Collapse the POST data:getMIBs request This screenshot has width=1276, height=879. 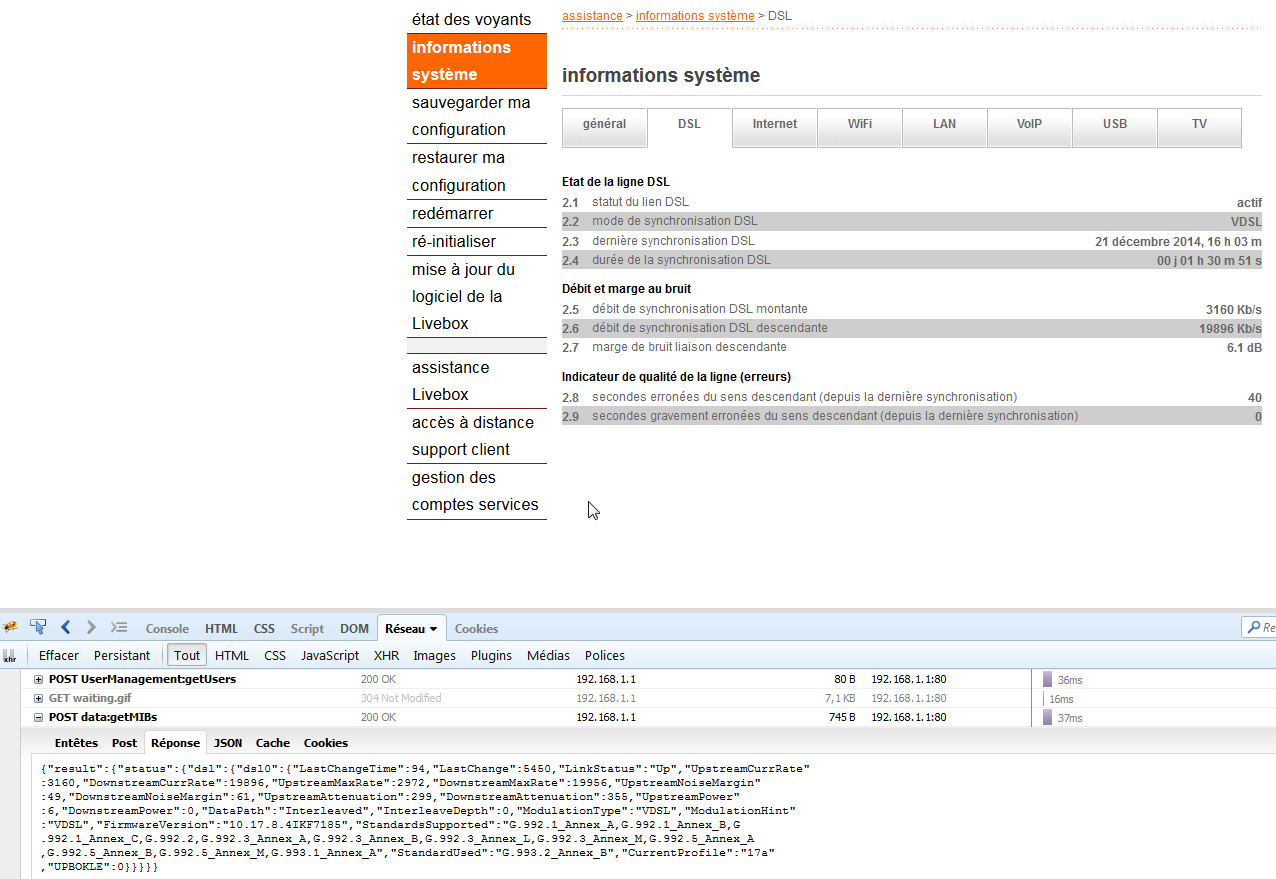click(x=37, y=717)
